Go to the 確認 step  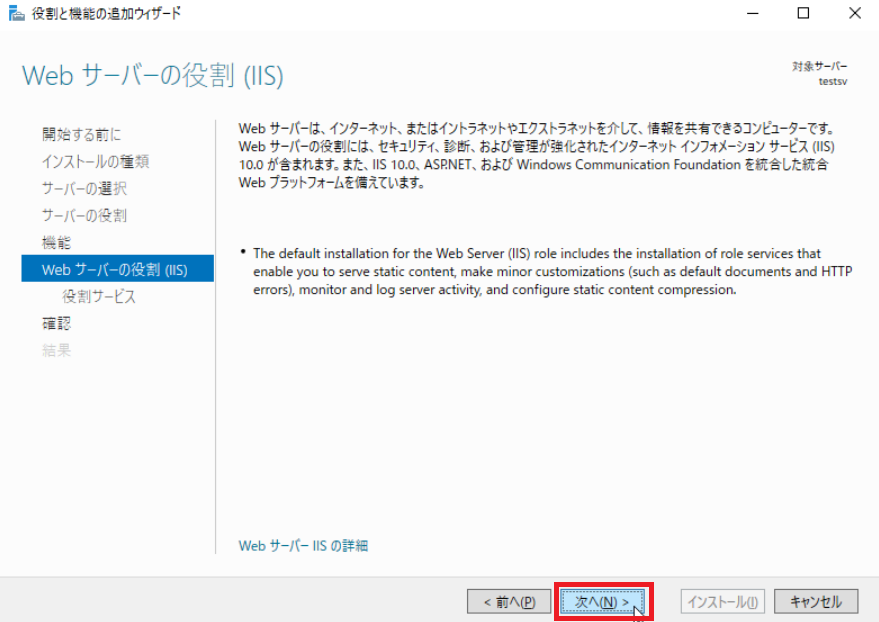[56, 323]
